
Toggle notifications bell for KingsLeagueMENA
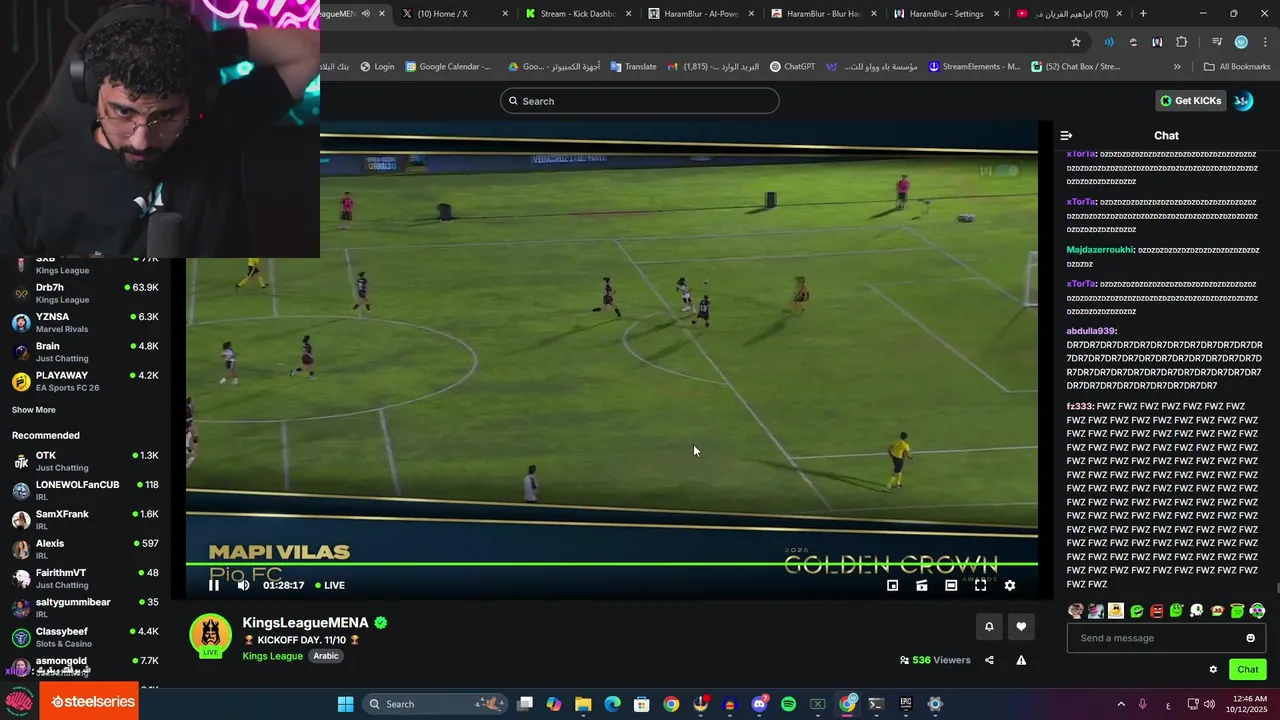pyautogui.click(x=989, y=627)
